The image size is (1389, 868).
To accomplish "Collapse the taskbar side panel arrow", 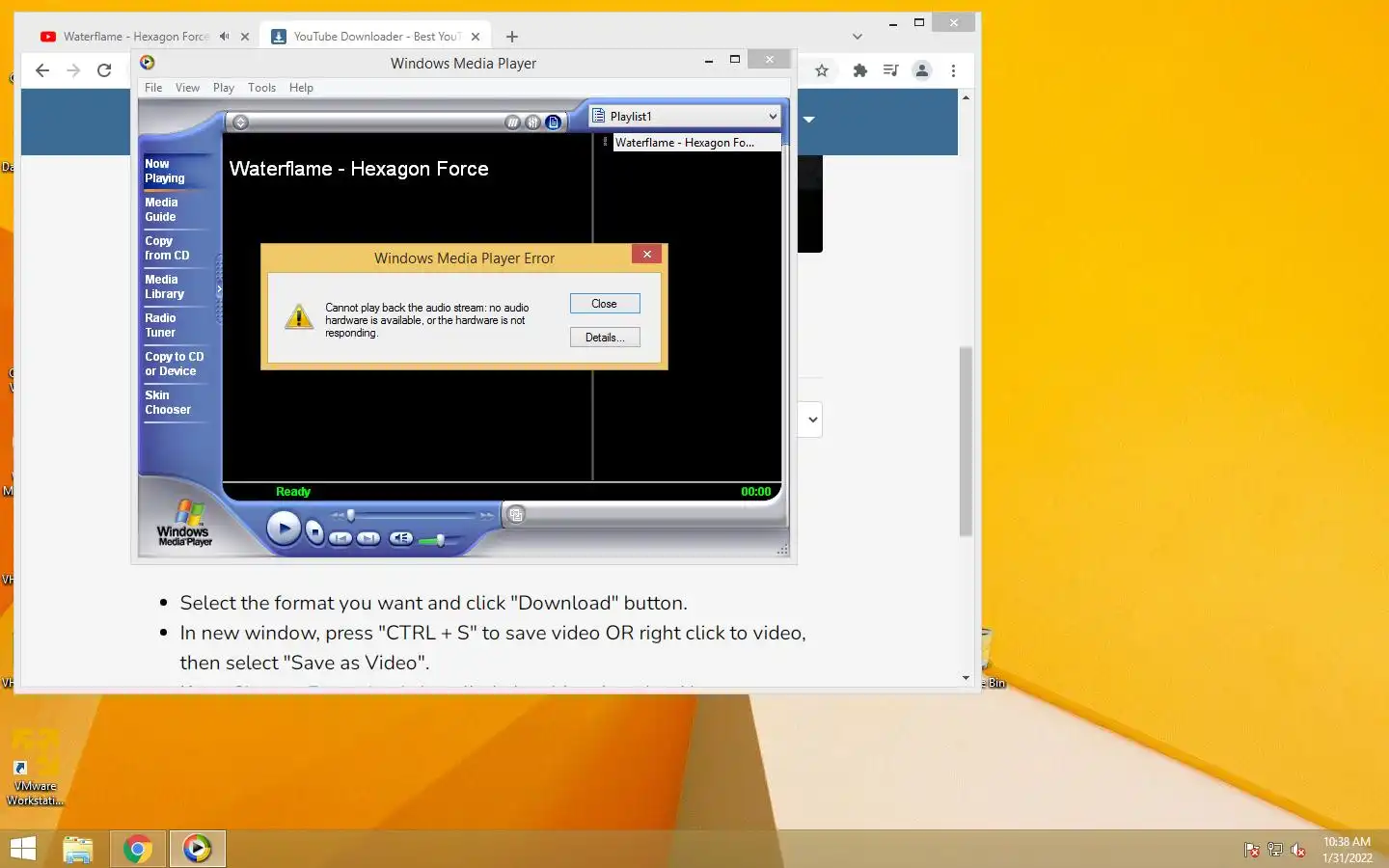I will coord(219,288).
